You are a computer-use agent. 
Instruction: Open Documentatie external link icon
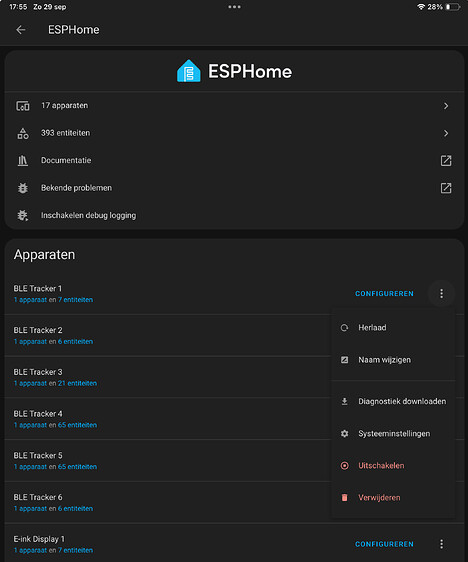coord(446,161)
